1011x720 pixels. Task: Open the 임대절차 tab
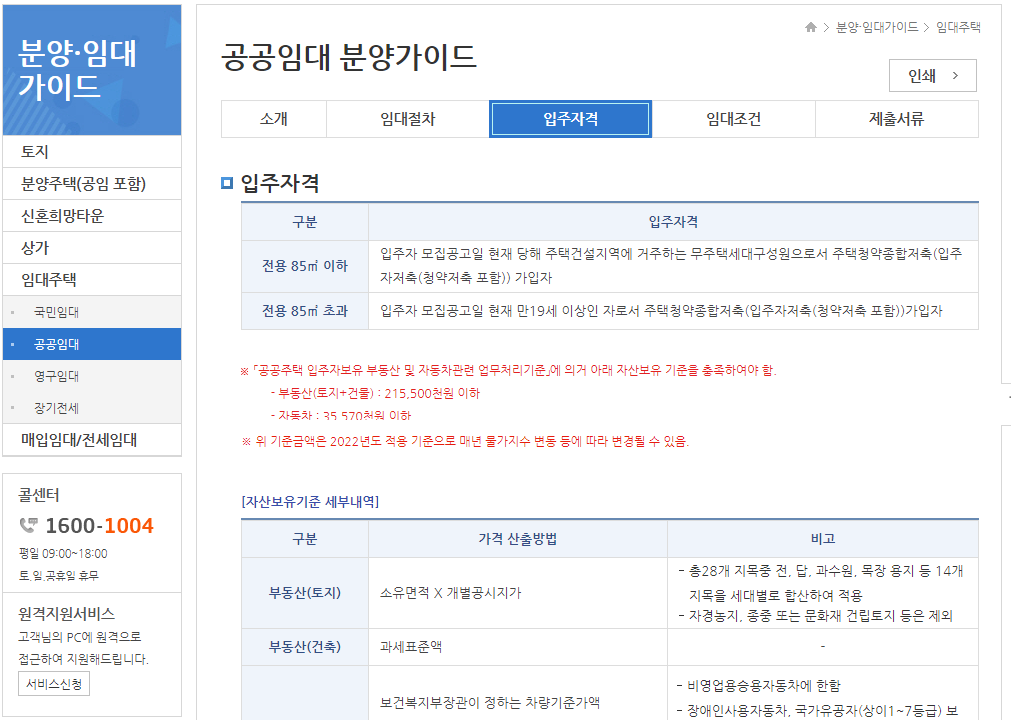pyautogui.click(x=406, y=119)
